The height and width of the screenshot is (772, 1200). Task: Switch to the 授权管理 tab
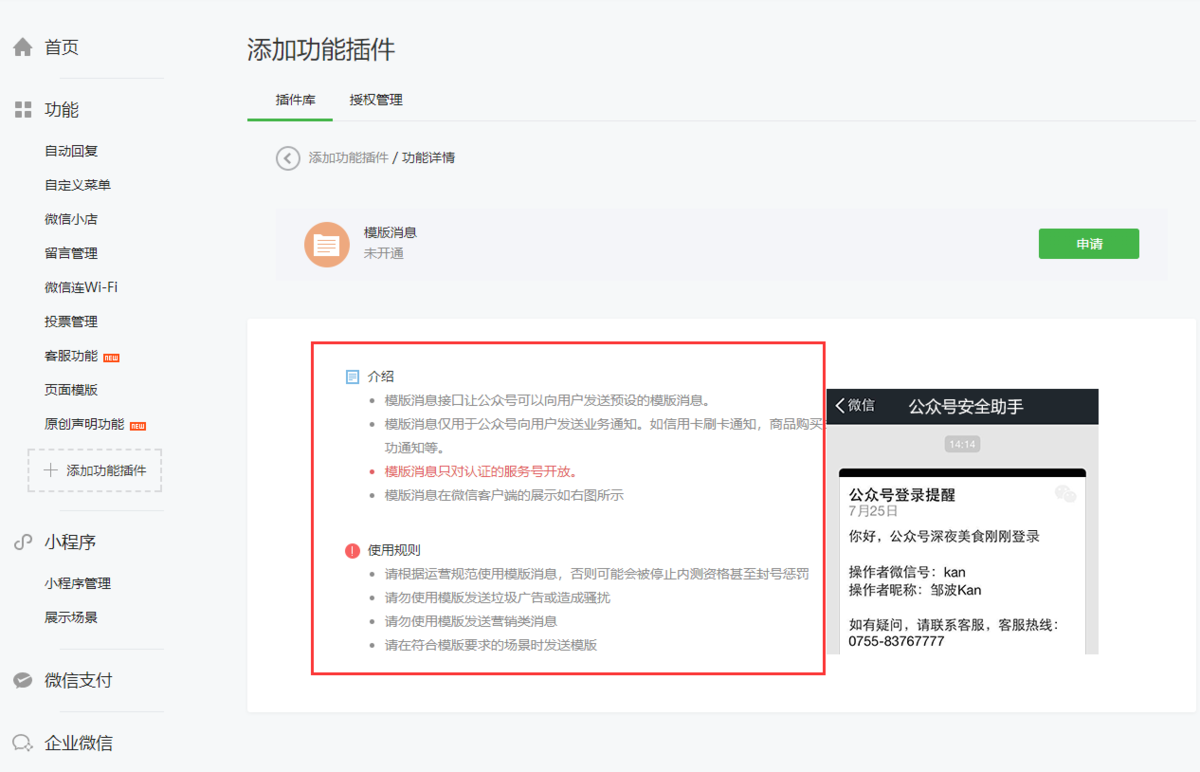pyautogui.click(x=376, y=100)
